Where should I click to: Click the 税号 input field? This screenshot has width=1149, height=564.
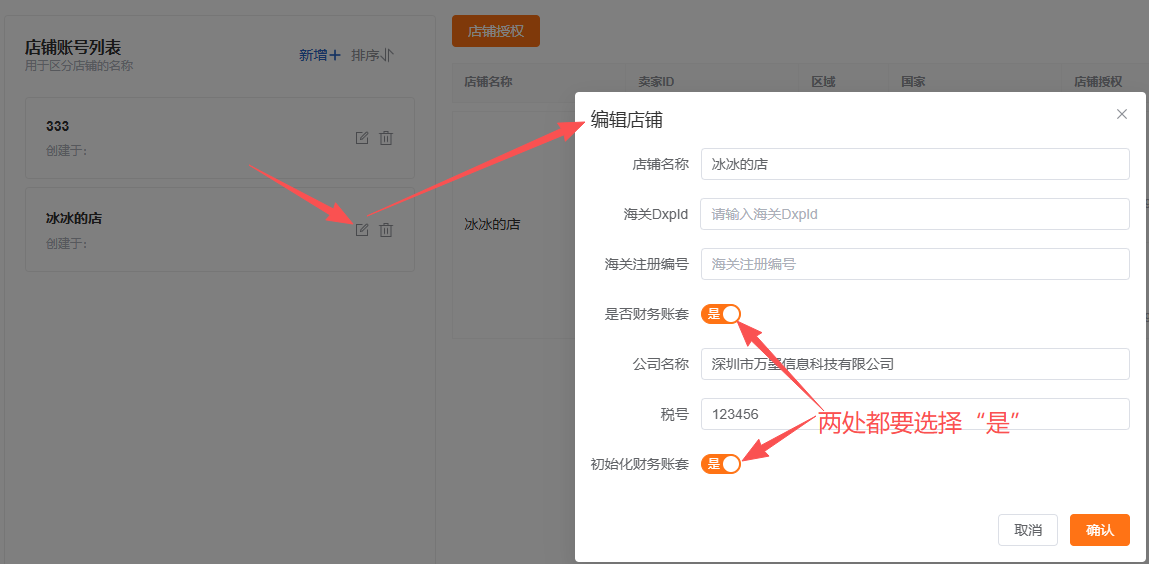click(914, 414)
